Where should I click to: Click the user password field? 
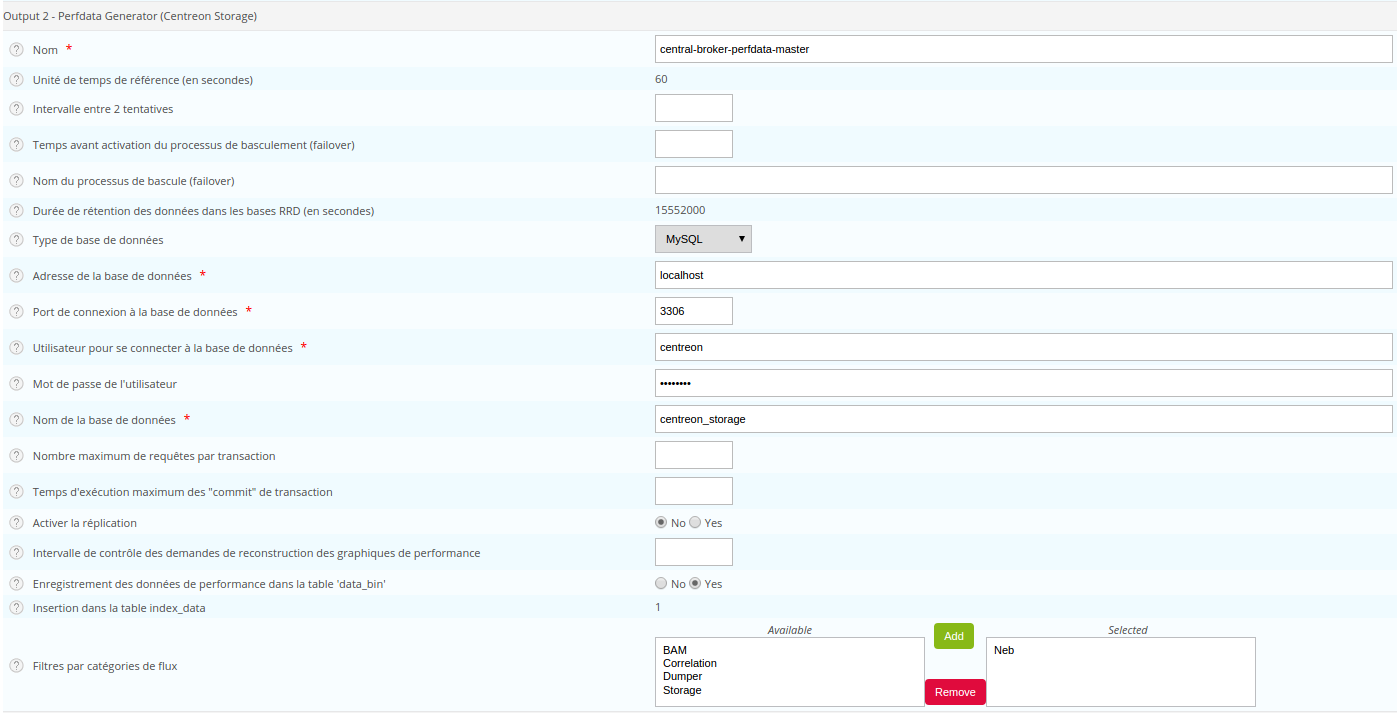[x=1024, y=383]
